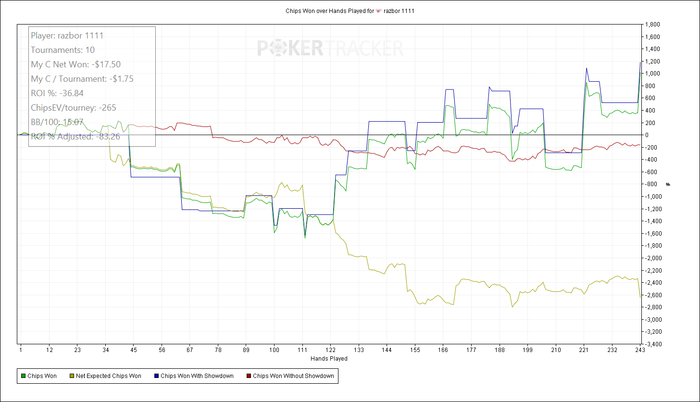Click the 'ROI %: -36.84' stat line
The height and width of the screenshot is (402, 700).
tap(57, 93)
